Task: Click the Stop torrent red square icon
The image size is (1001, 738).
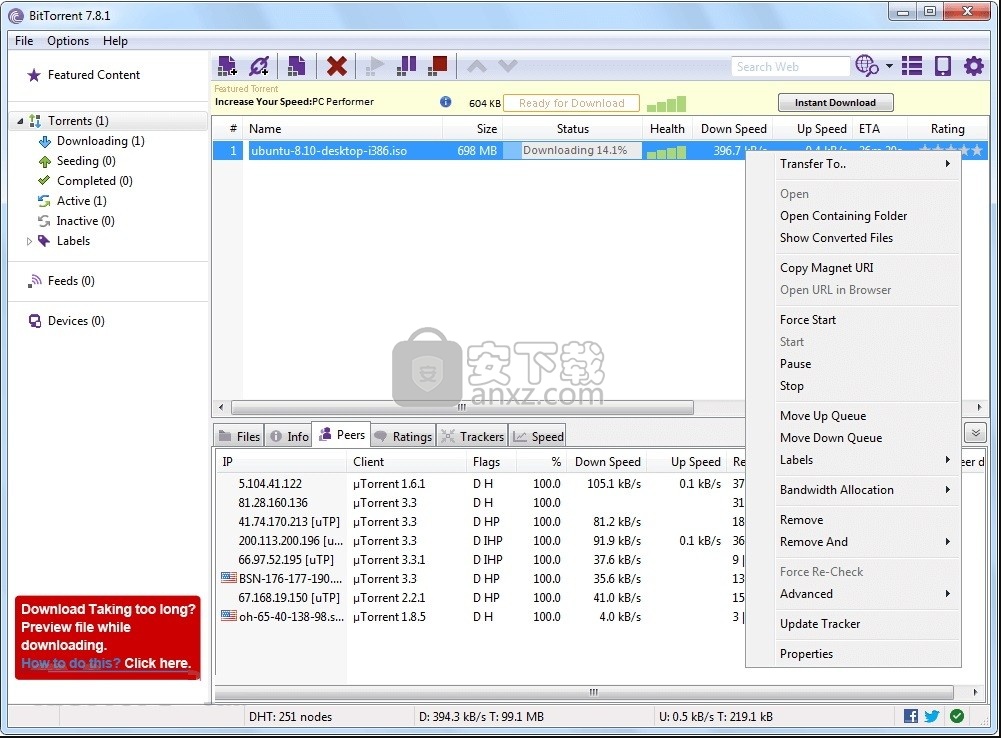Action: pyautogui.click(x=438, y=66)
